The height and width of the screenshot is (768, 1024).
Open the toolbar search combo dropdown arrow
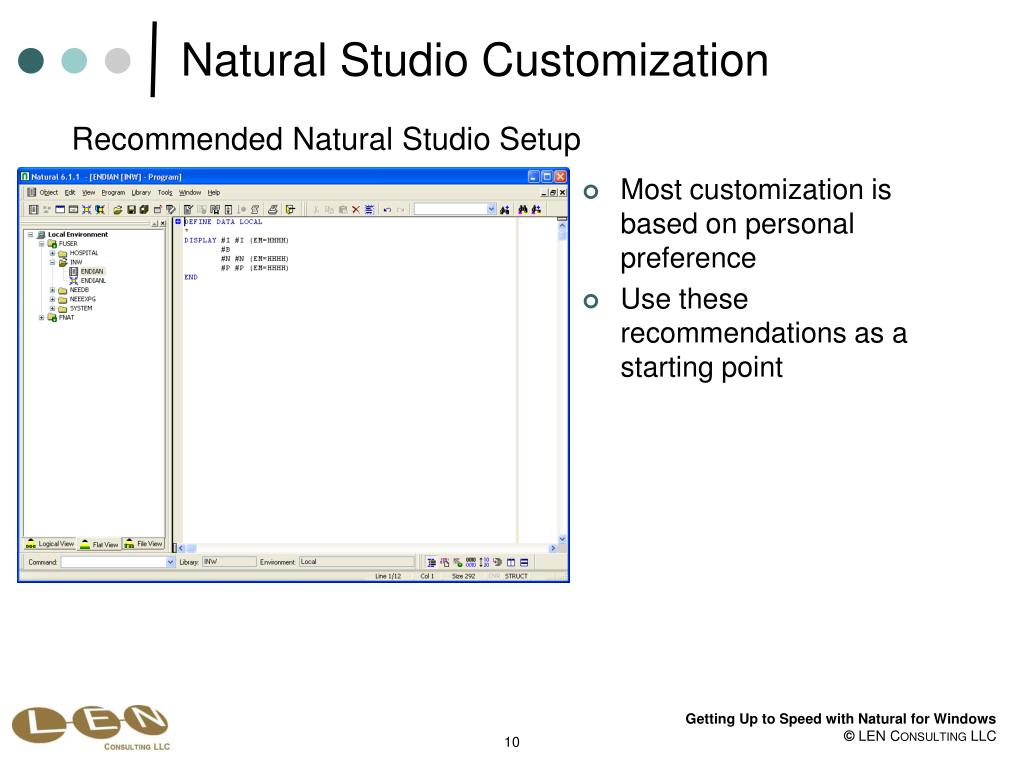click(491, 209)
